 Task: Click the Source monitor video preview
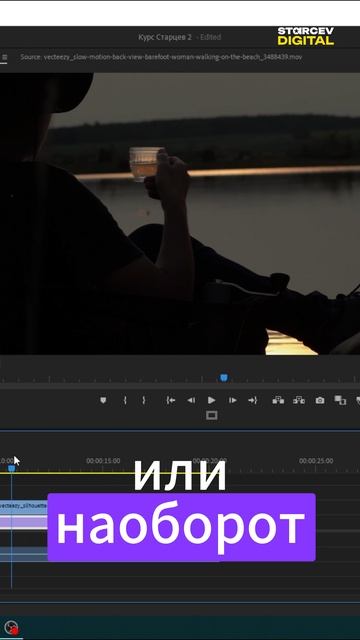click(180, 213)
